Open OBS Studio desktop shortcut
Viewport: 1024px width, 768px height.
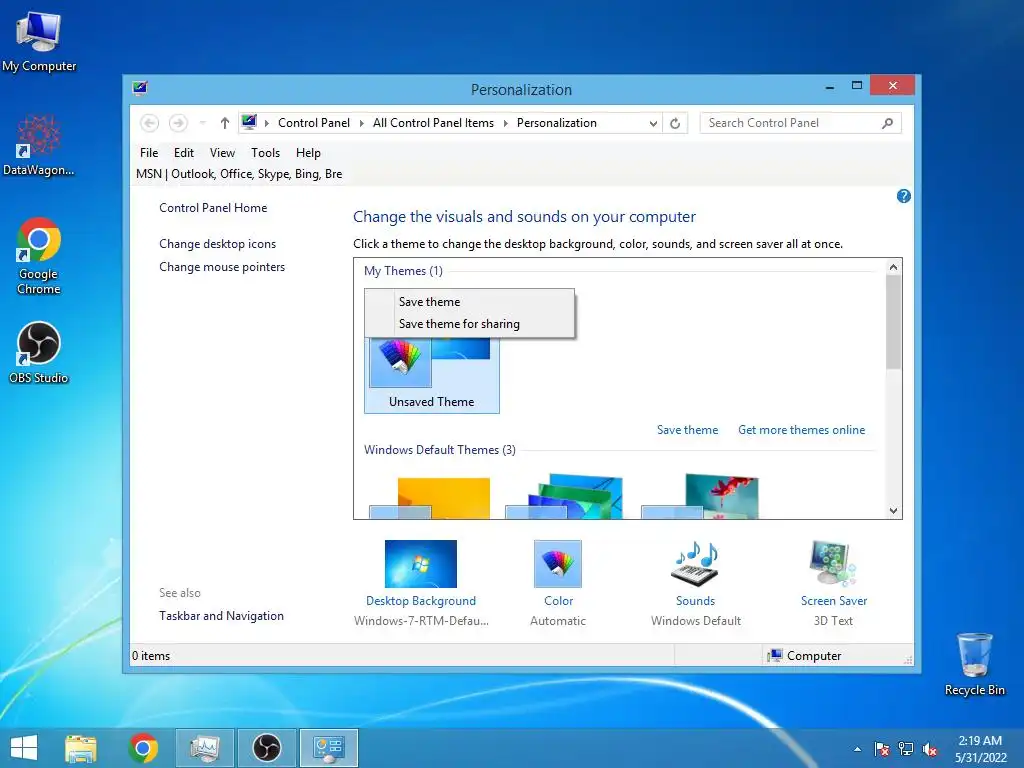pyautogui.click(x=39, y=353)
